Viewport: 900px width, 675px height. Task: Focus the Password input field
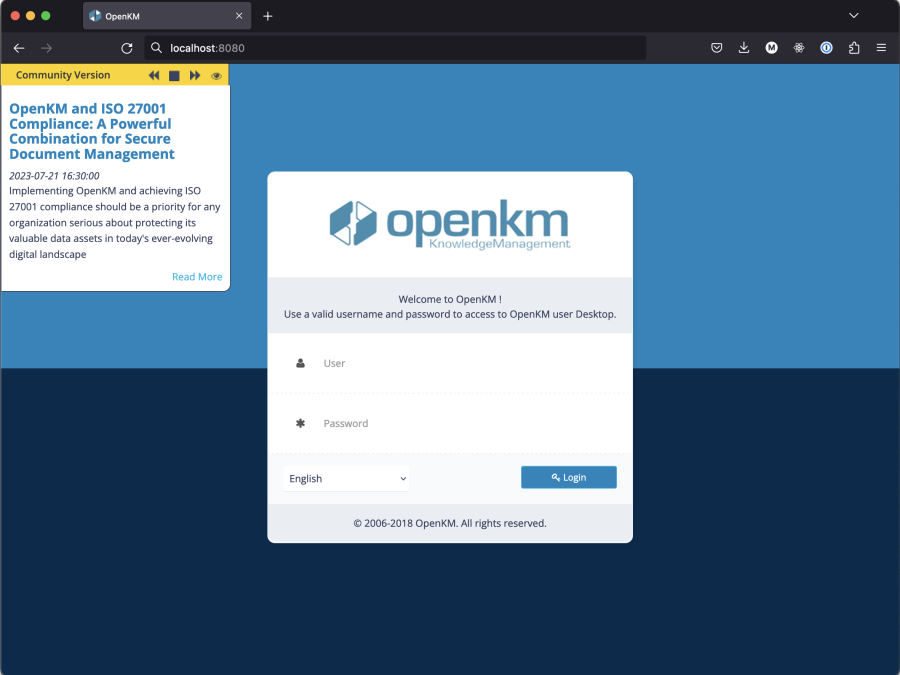click(x=450, y=424)
